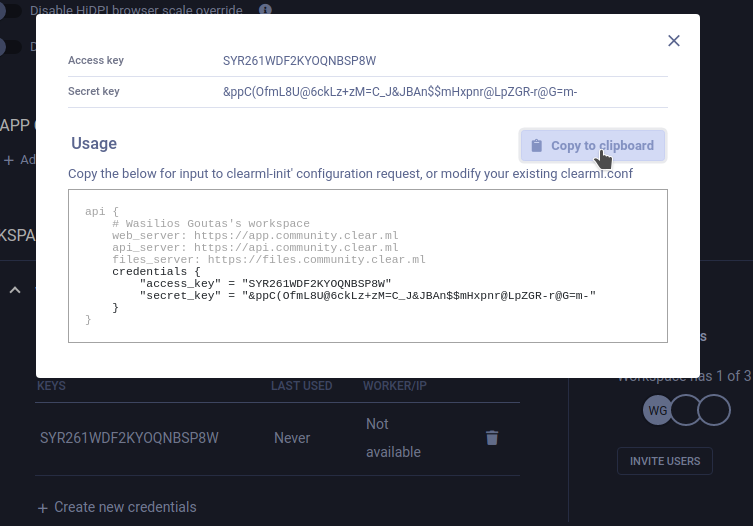This screenshot has width=753, height=526.
Task: Click the plus icon beside Create new credentials
Action: 43,508
